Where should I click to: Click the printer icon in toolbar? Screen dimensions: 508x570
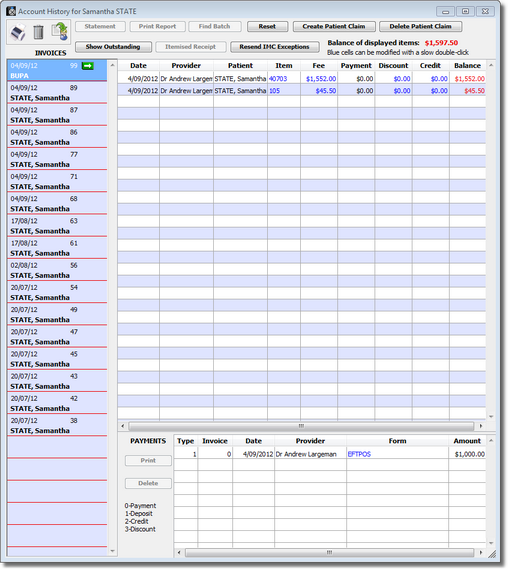[17, 32]
